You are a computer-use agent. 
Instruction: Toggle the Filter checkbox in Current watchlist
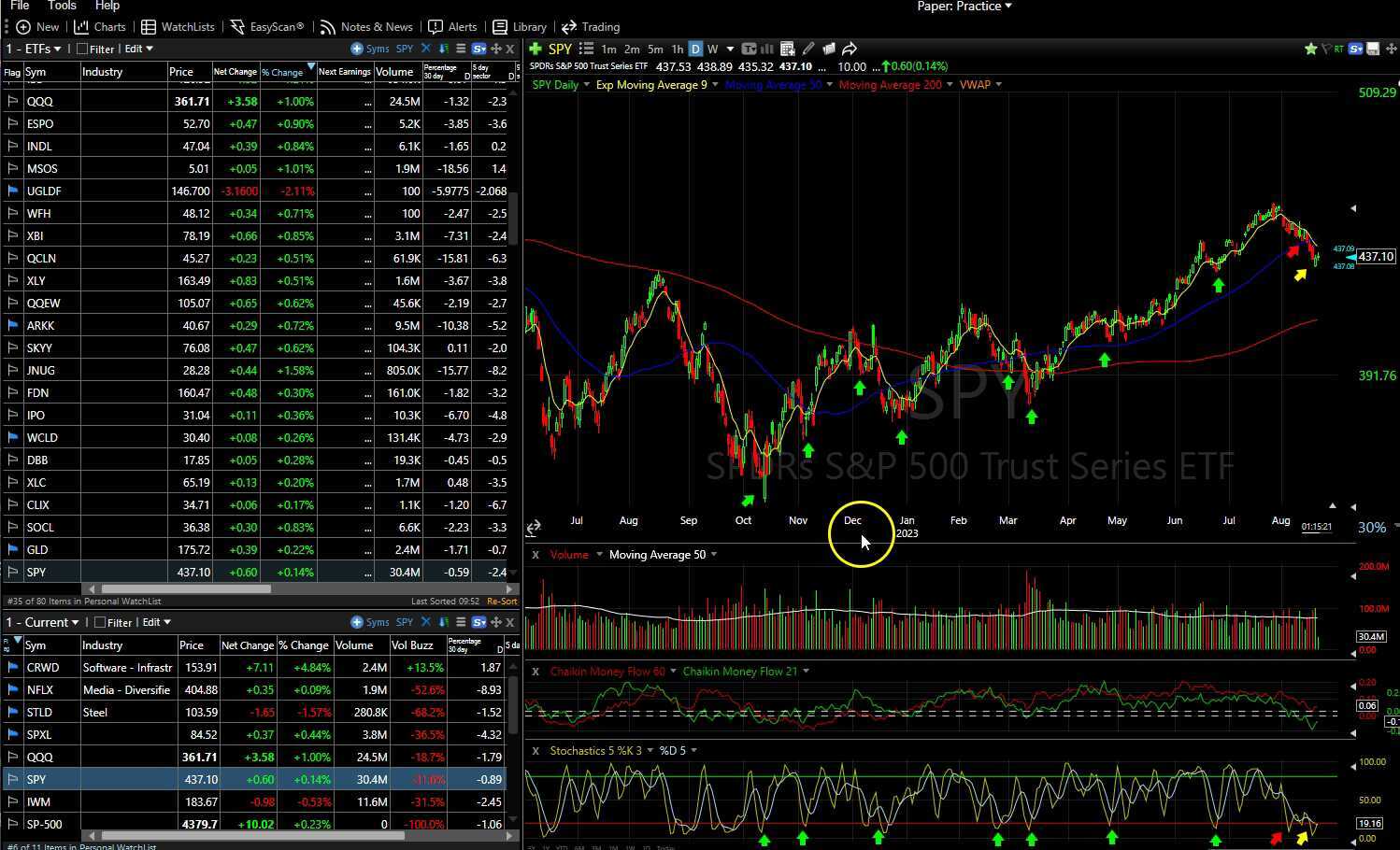tap(100, 623)
